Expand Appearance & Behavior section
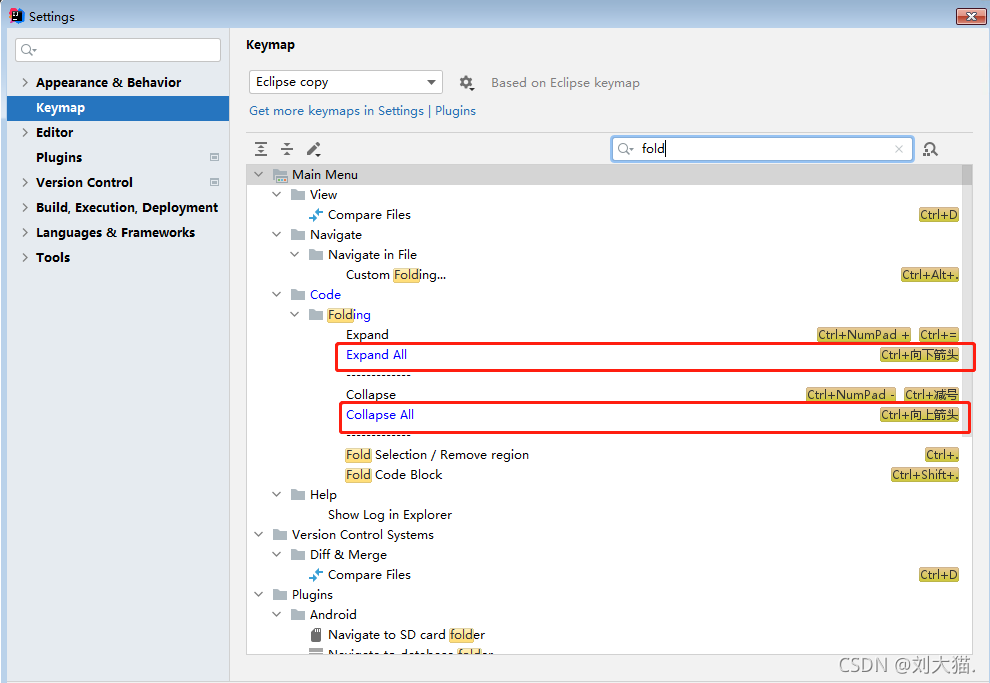The width and height of the screenshot is (990, 683). [25, 82]
